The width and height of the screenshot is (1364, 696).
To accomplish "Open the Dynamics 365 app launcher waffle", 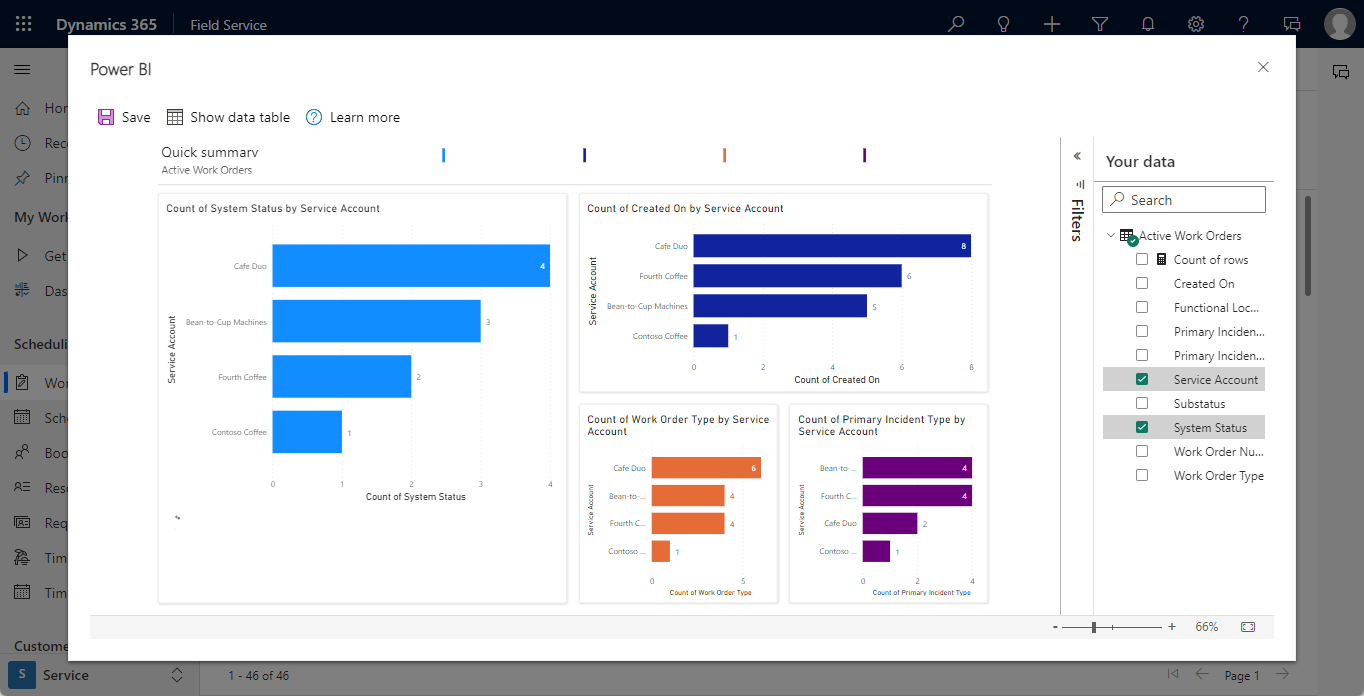I will tap(24, 24).
